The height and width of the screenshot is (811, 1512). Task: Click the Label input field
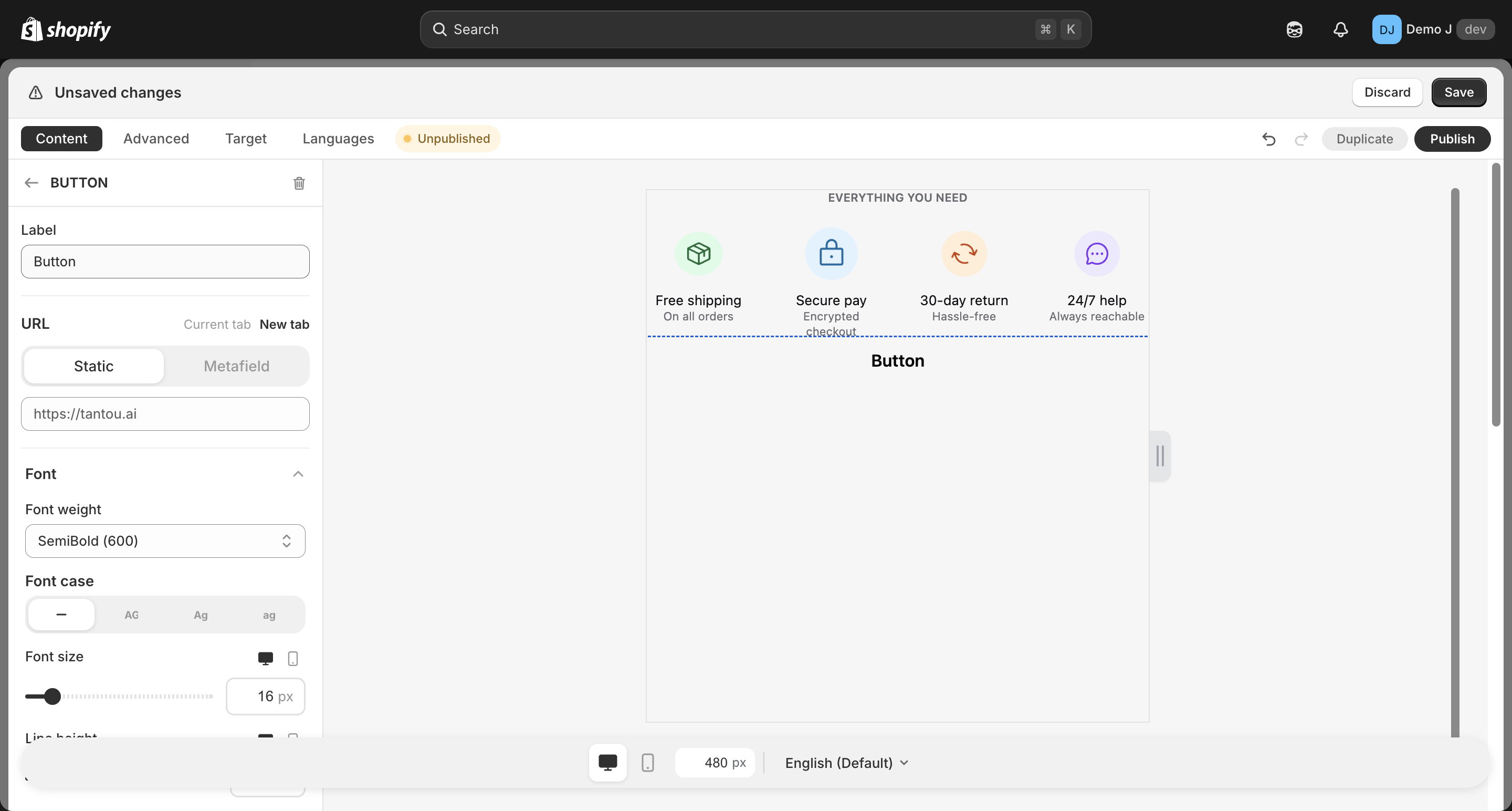[x=165, y=262]
